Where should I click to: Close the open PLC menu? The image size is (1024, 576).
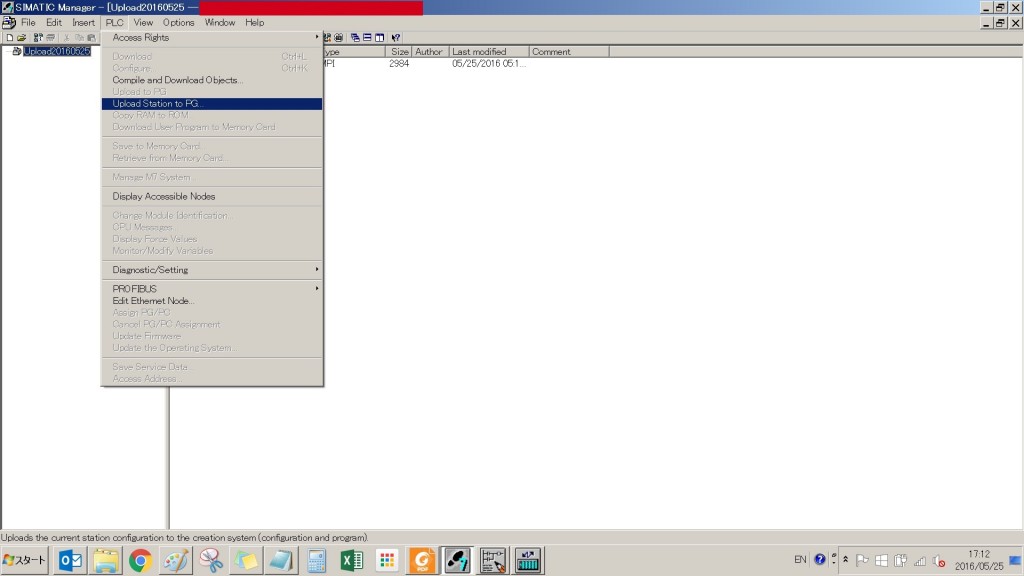click(114, 22)
